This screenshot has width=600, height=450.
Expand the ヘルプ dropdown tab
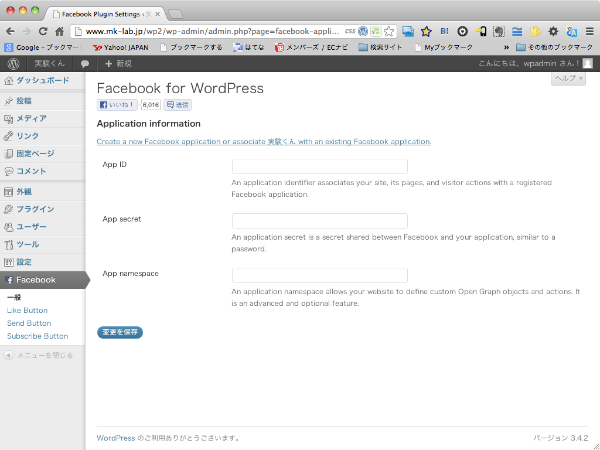[568, 78]
